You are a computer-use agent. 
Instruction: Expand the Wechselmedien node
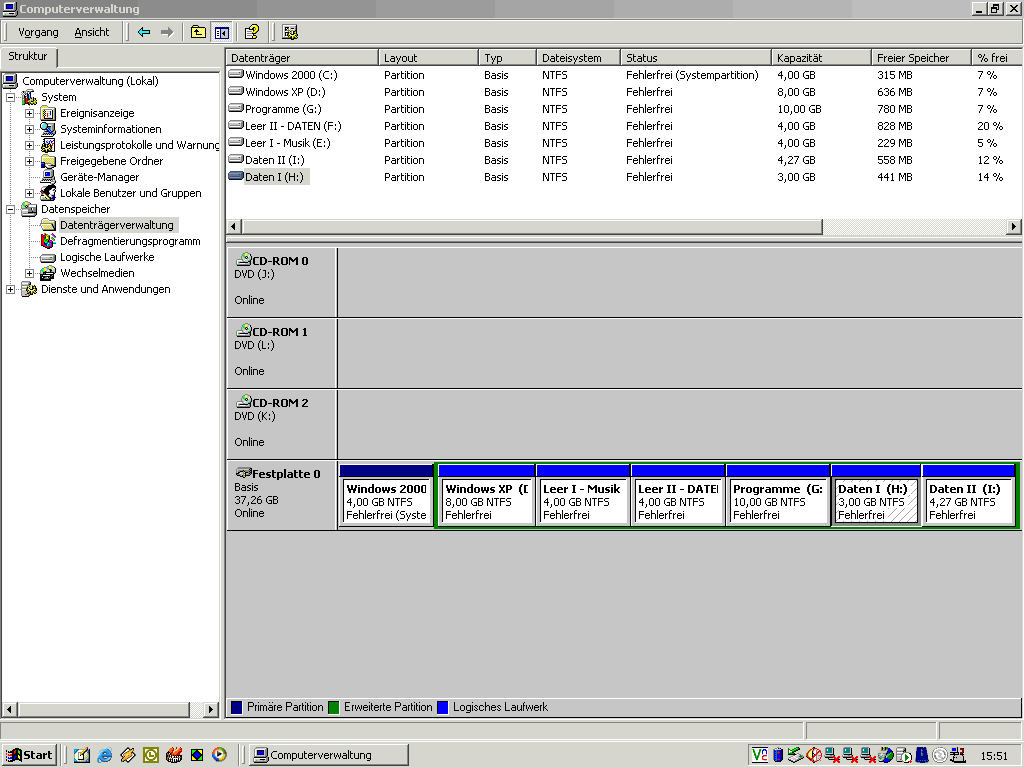[30, 273]
